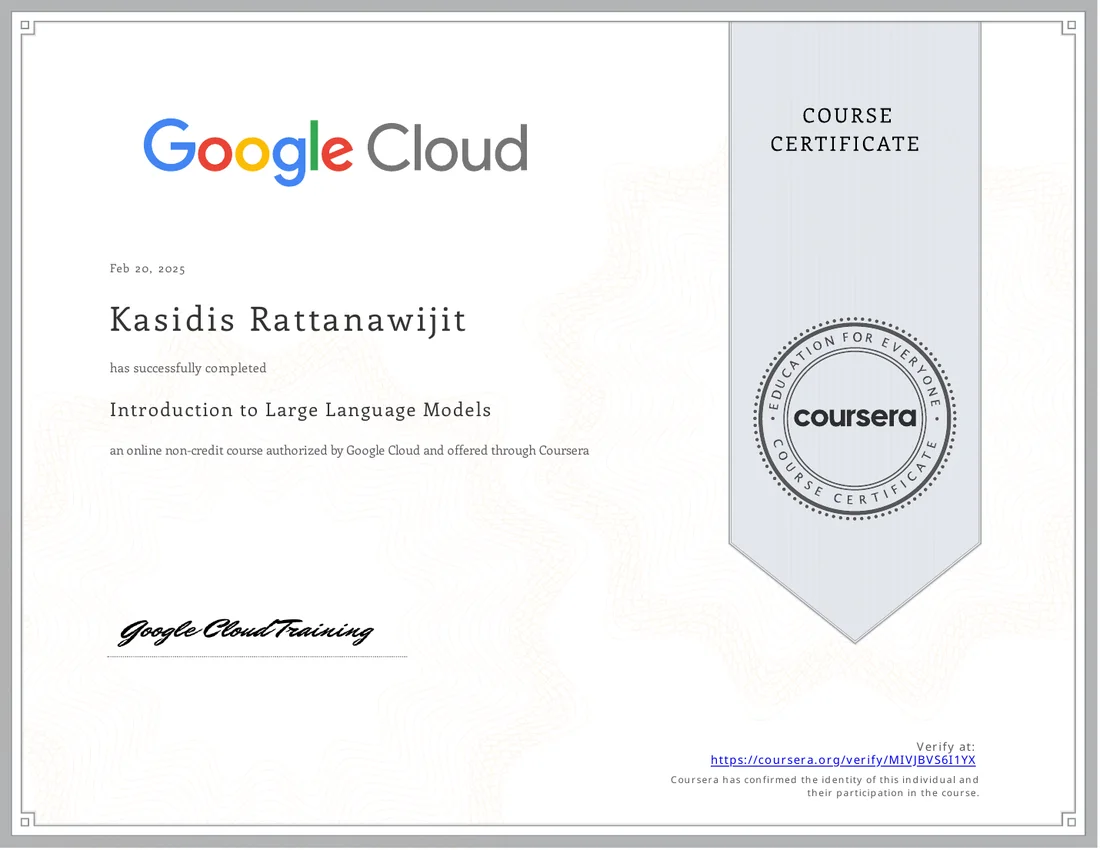Screen dimensions: 1100x850
Task: Click the Google Cloud Training signature
Action: (246, 631)
